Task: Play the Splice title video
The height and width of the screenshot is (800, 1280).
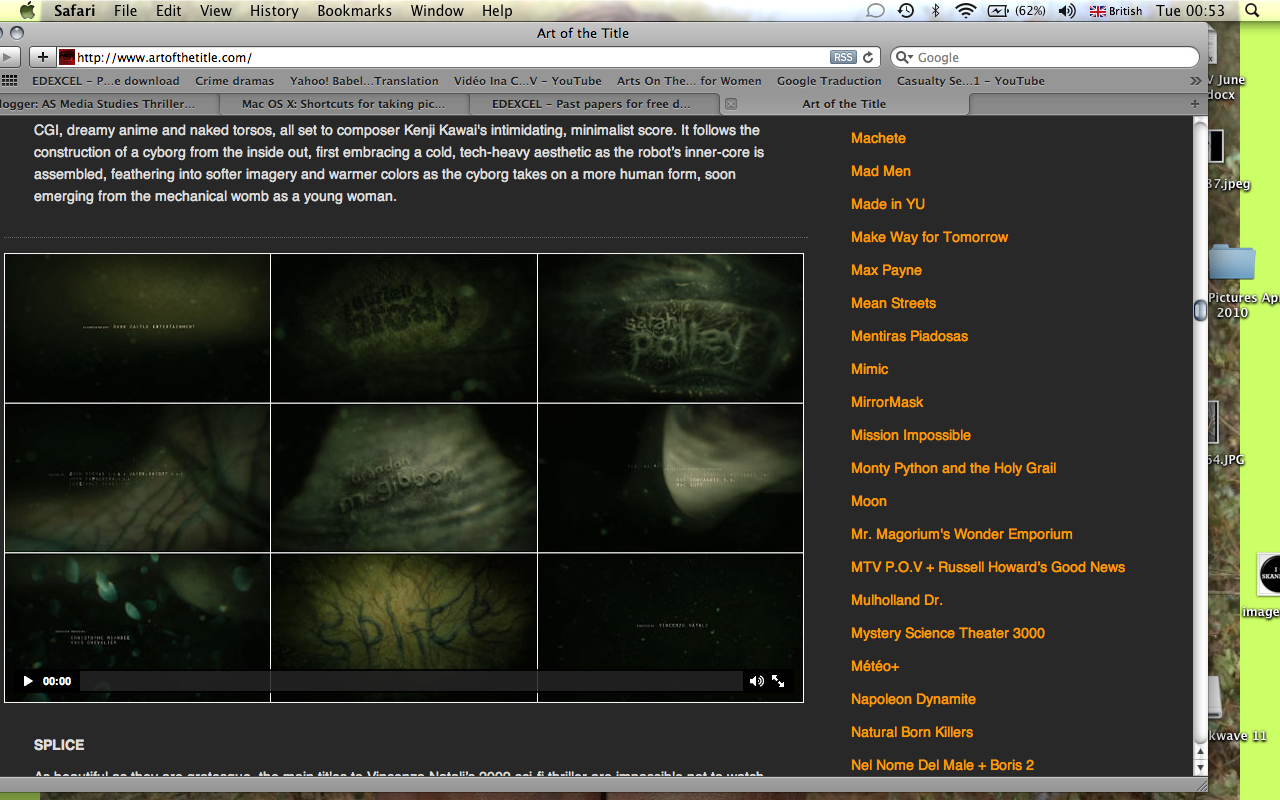Action: (x=28, y=681)
